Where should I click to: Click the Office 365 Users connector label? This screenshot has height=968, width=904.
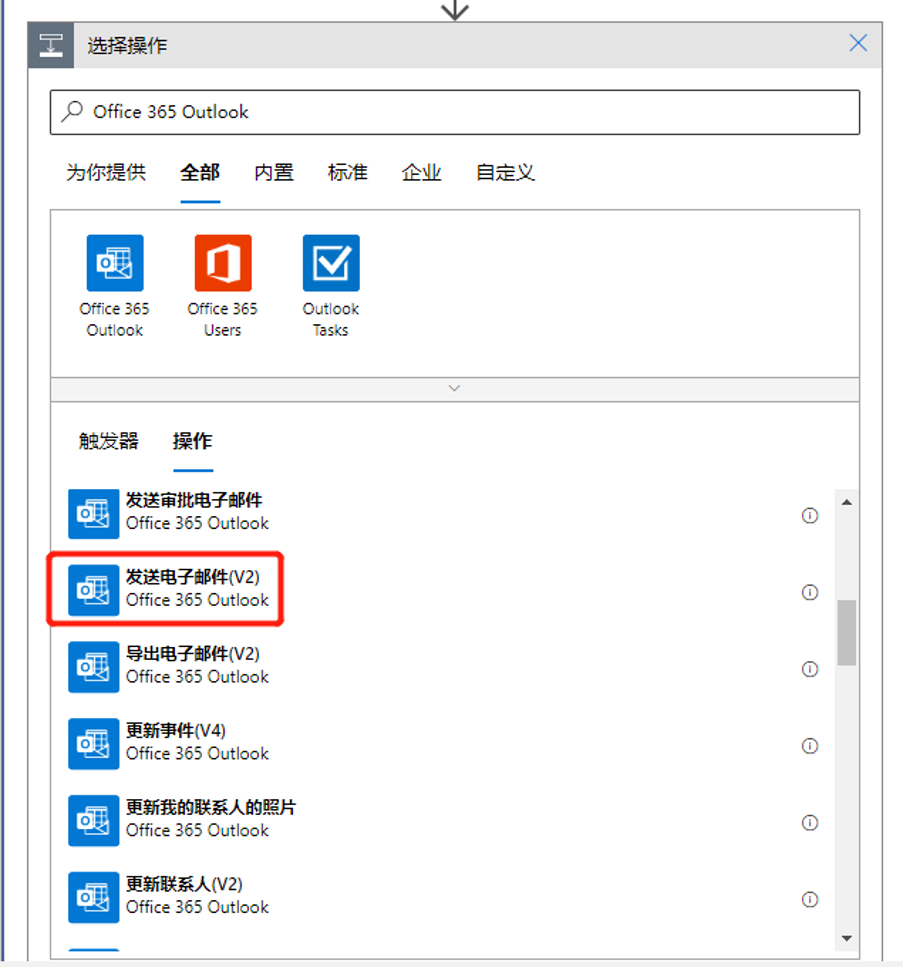click(223, 319)
